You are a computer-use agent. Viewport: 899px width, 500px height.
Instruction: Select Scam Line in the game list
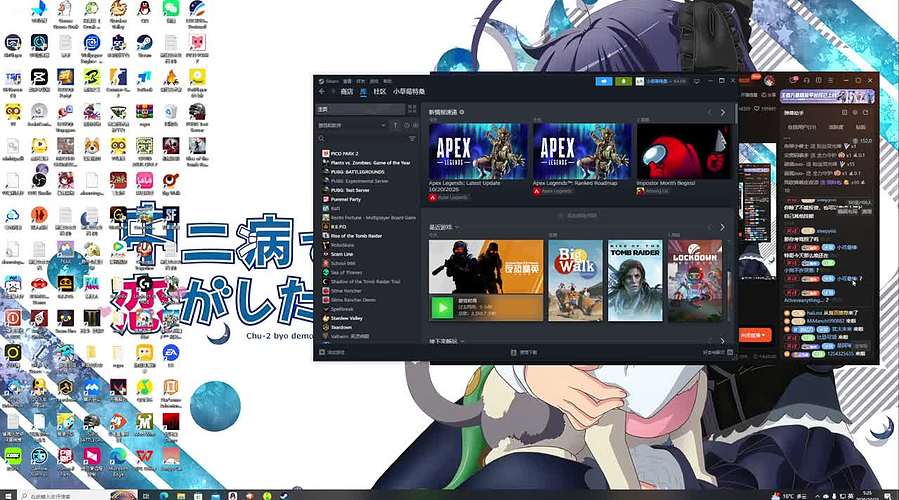(338, 255)
